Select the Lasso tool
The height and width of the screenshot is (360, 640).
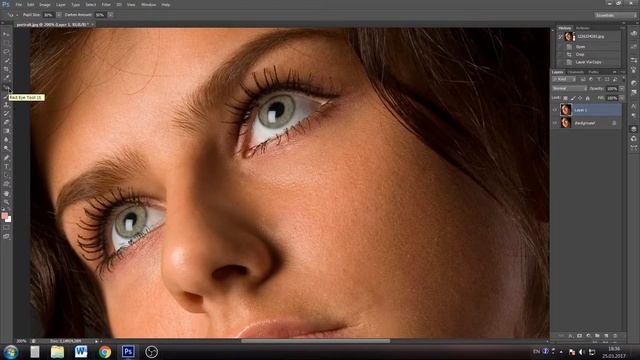6,52
